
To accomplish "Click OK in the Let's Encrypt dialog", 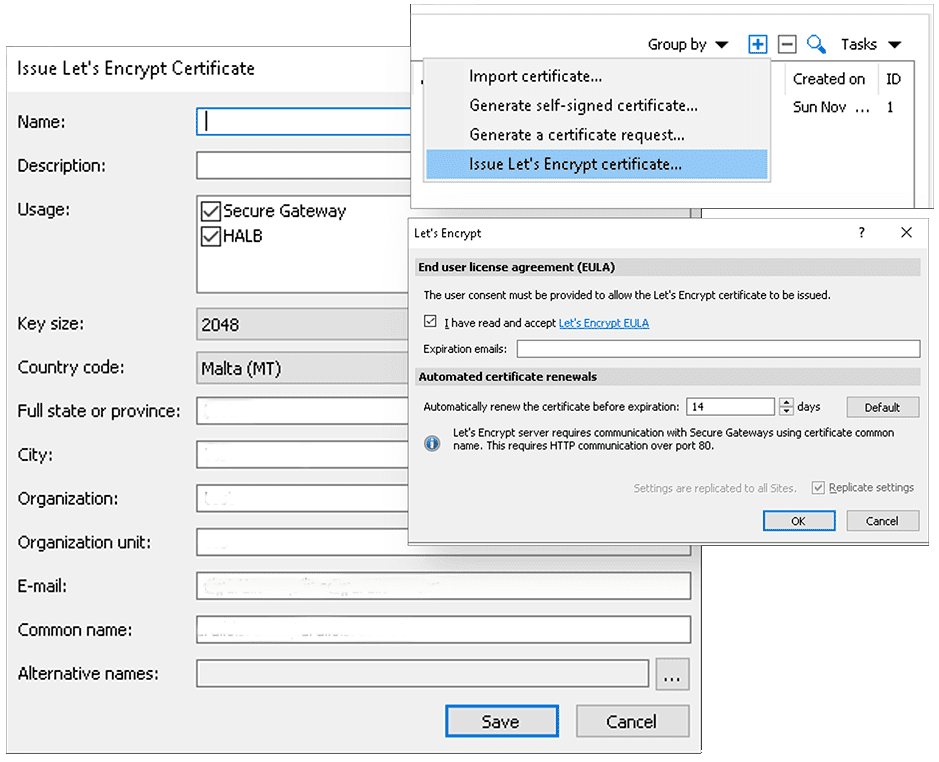I will click(799, 521).
